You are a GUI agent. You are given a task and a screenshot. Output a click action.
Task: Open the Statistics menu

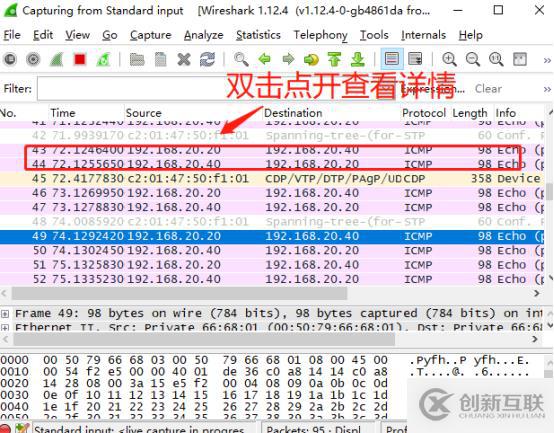[x=258, y=35]
